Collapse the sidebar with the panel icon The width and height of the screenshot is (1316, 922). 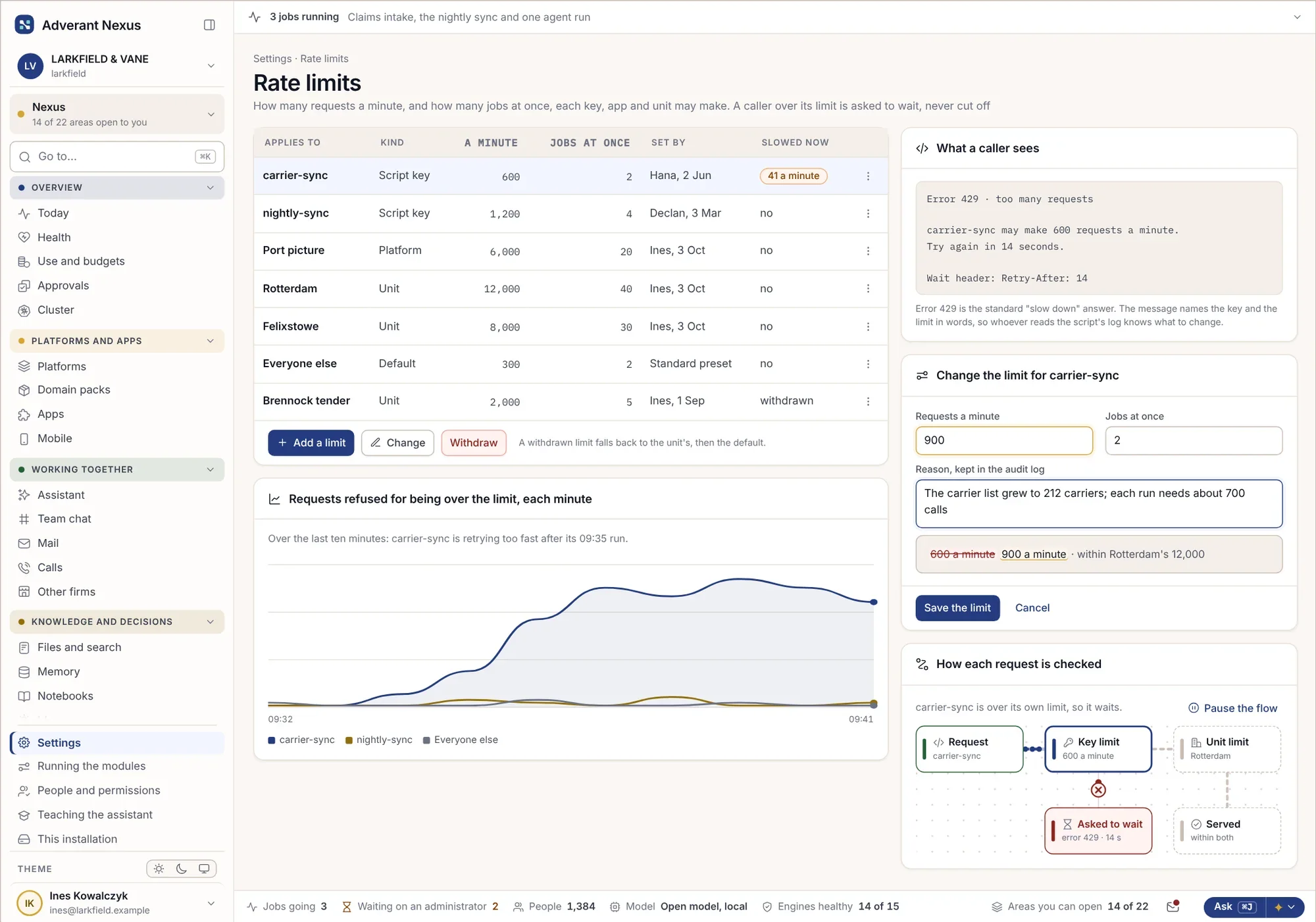point(209,25)
